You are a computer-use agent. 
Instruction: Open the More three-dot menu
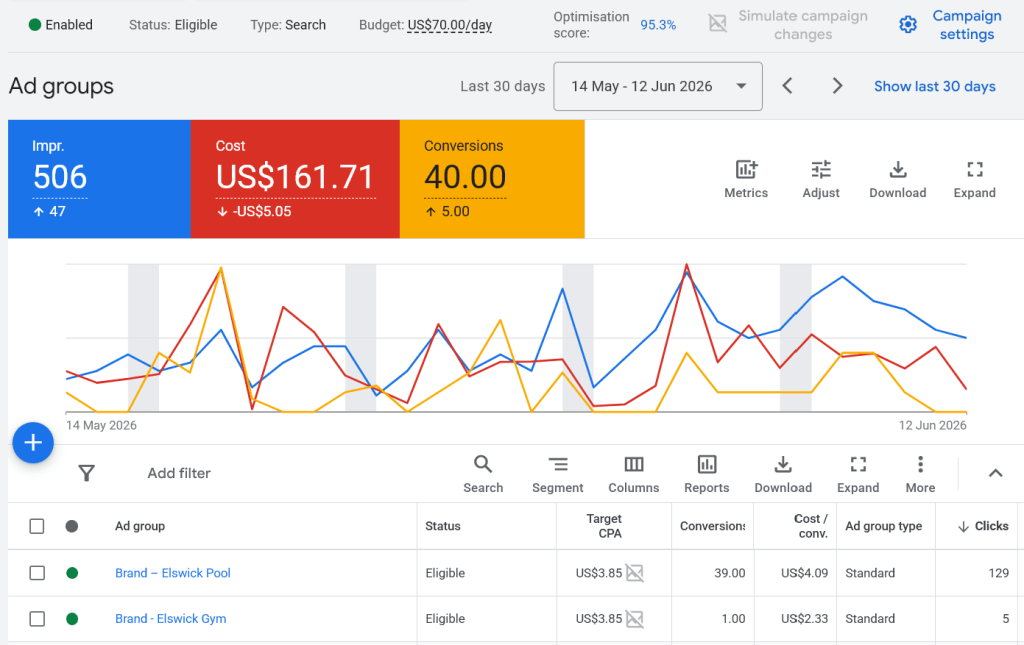(920, 464)
